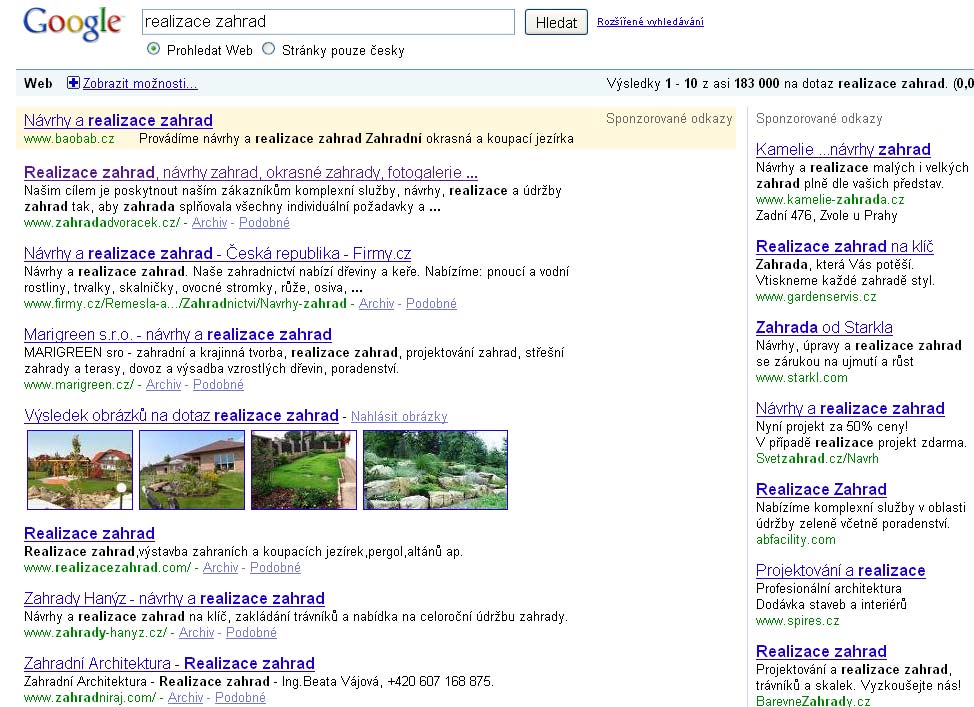This screenshot has width=974, height=707.
Task: Open second image thumbnail with house and lawn
Action: pyautogui.click(x=192, y=470)
